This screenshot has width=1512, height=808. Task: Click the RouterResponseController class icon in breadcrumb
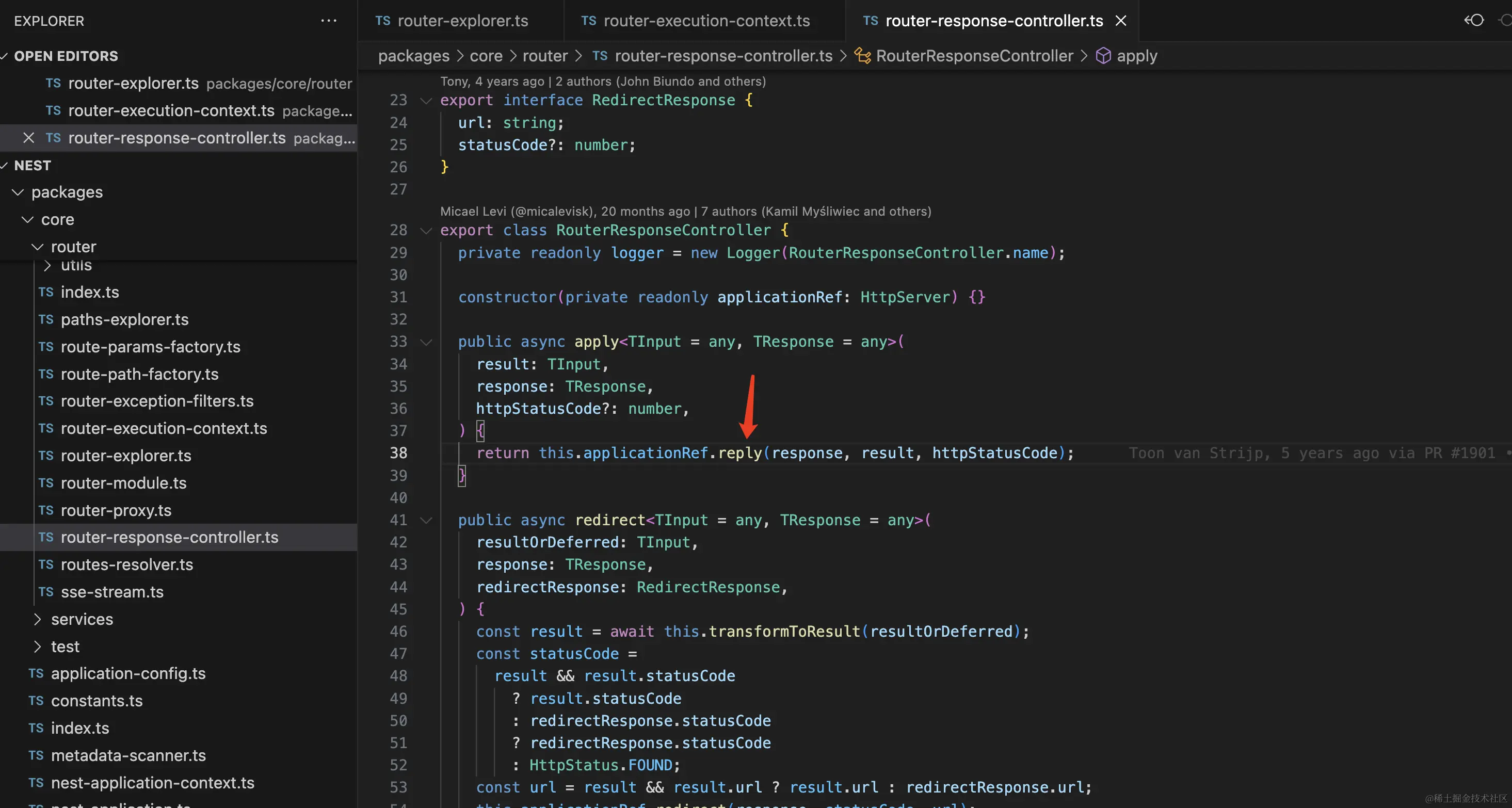click(862, 56)
